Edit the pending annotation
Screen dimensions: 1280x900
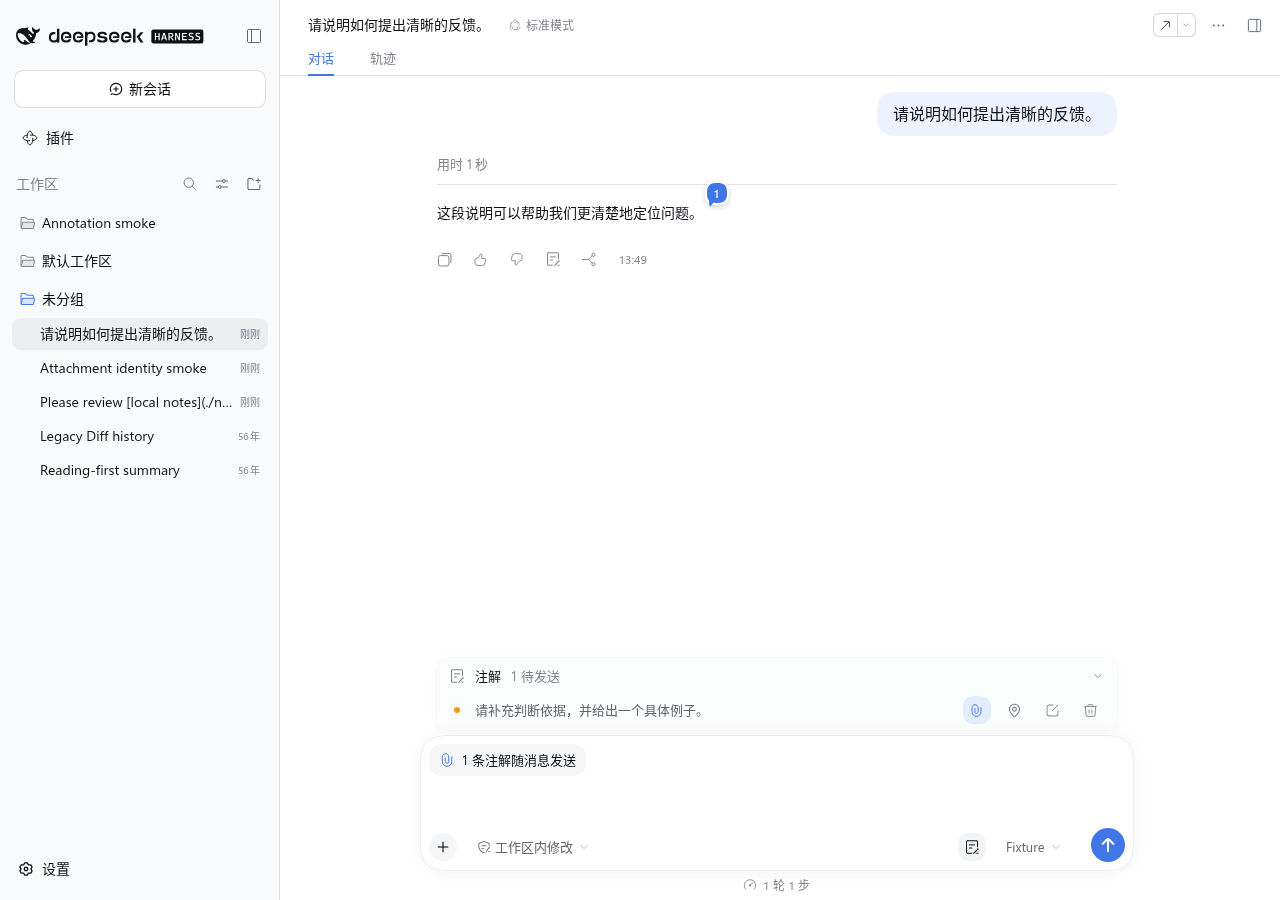point(1052,710)
